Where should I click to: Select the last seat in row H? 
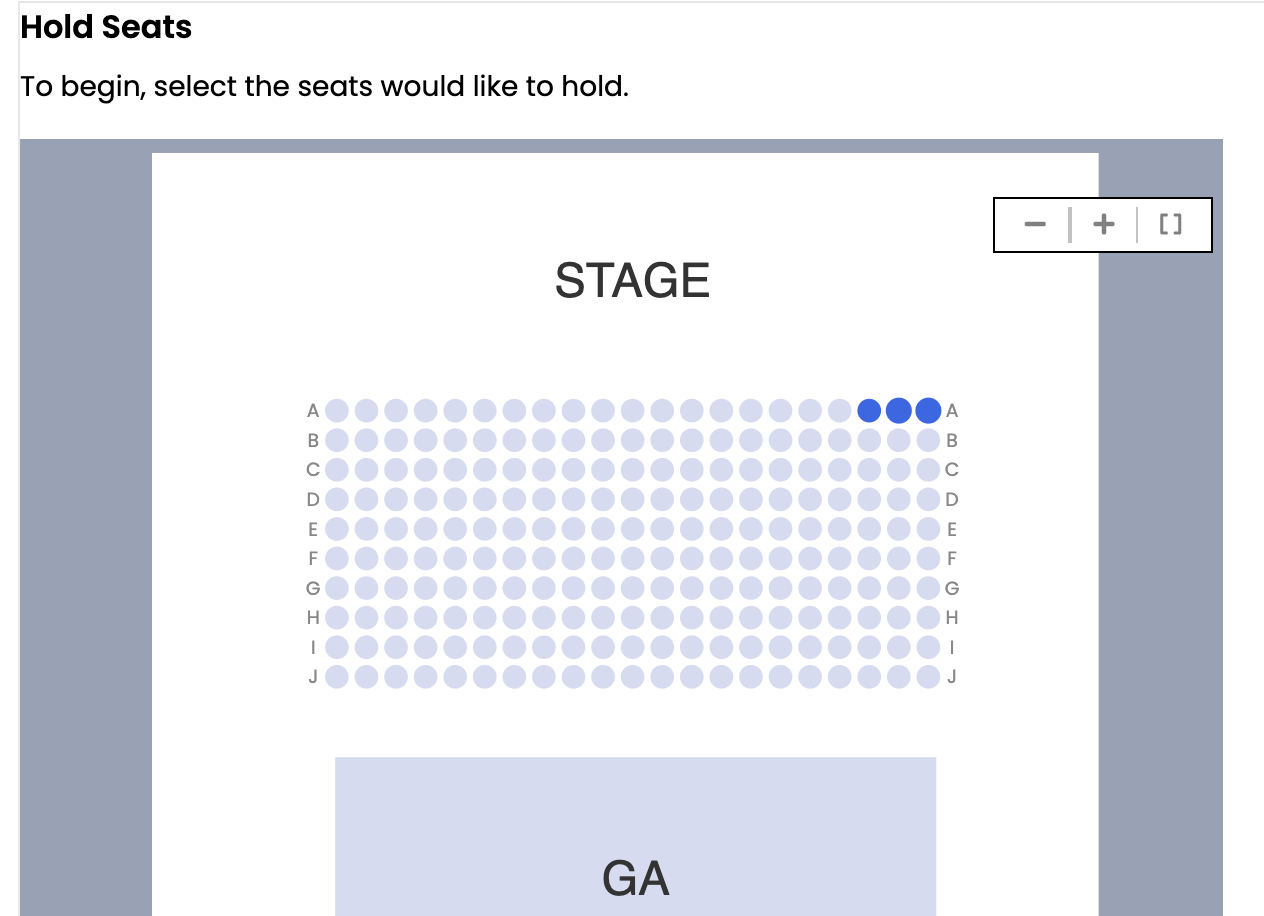(928, 617)
